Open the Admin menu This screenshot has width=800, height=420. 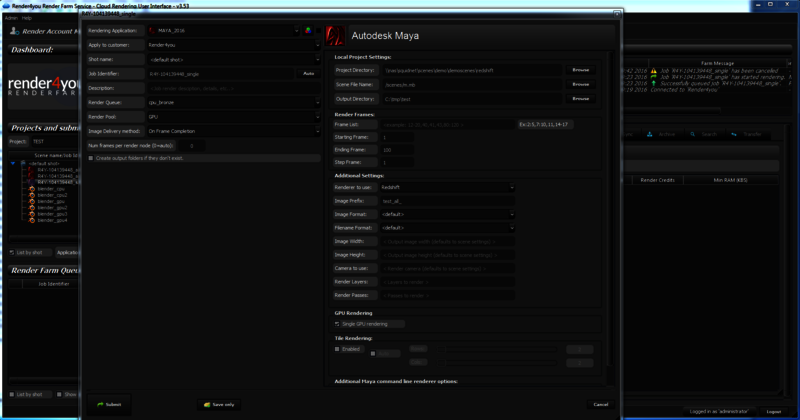tap(10, 18)
